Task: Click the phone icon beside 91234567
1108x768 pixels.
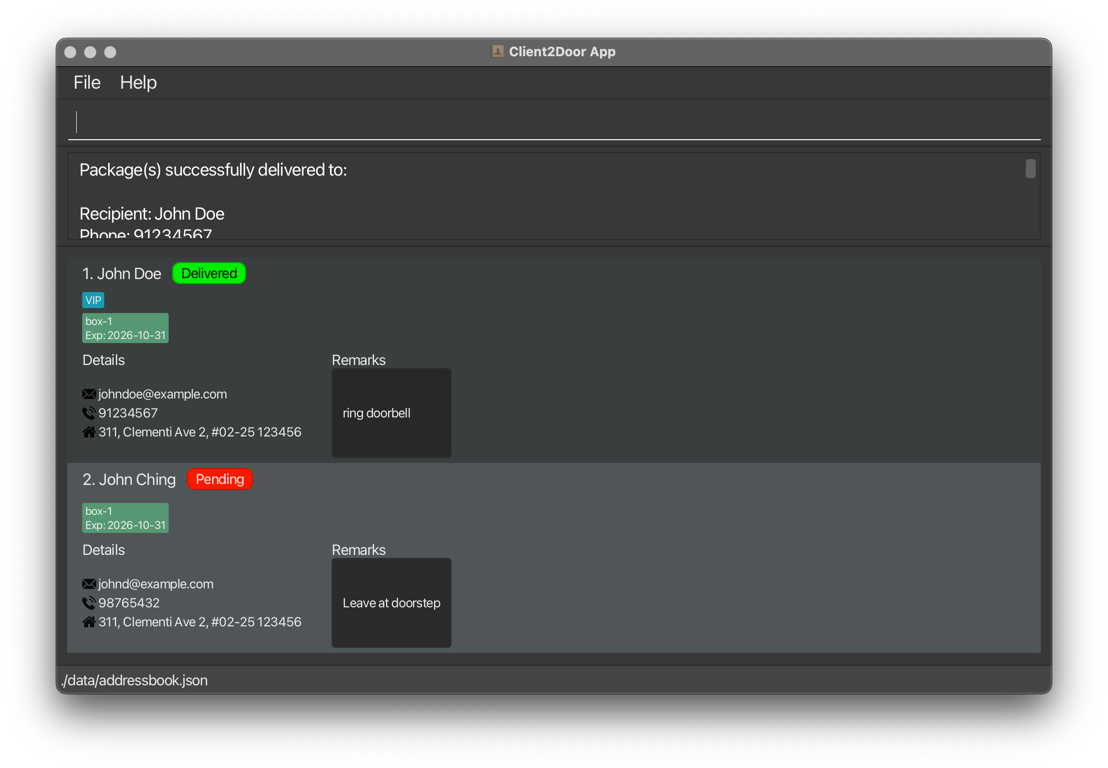Action: [89, 413]
